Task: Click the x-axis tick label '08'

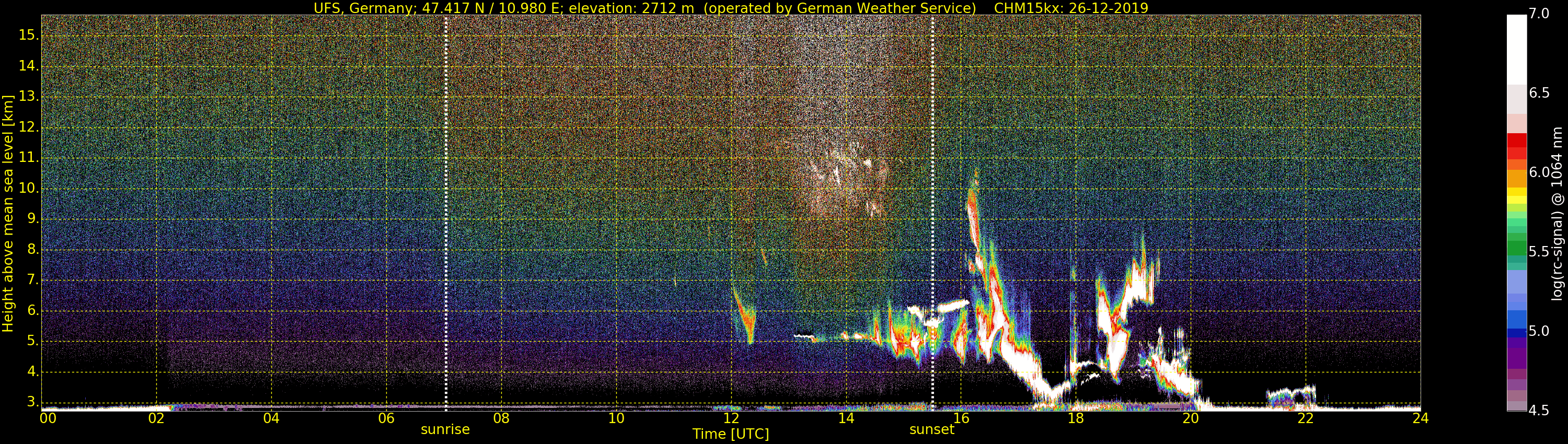Action: click(501, 418)
